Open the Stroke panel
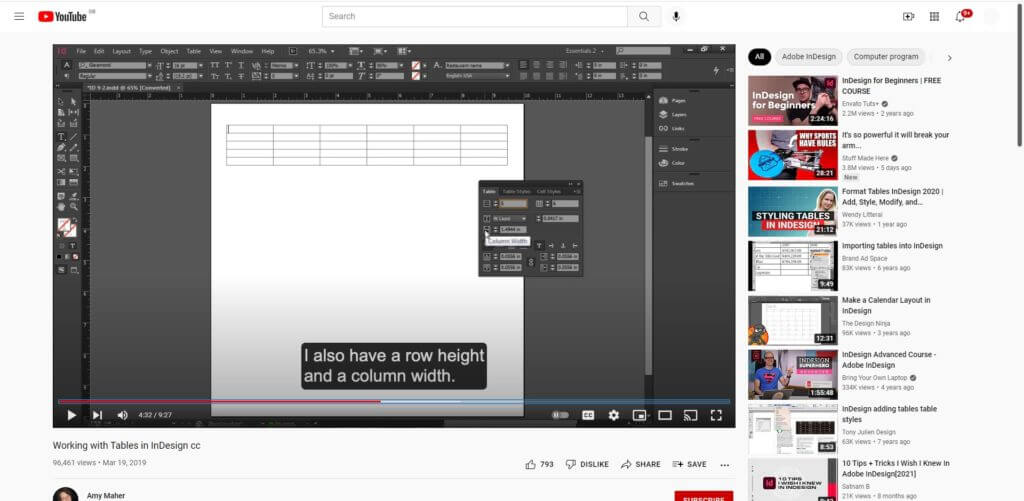Image resolution: width=1024 pixels, height=501 pixels. click(x=673, y=149)
